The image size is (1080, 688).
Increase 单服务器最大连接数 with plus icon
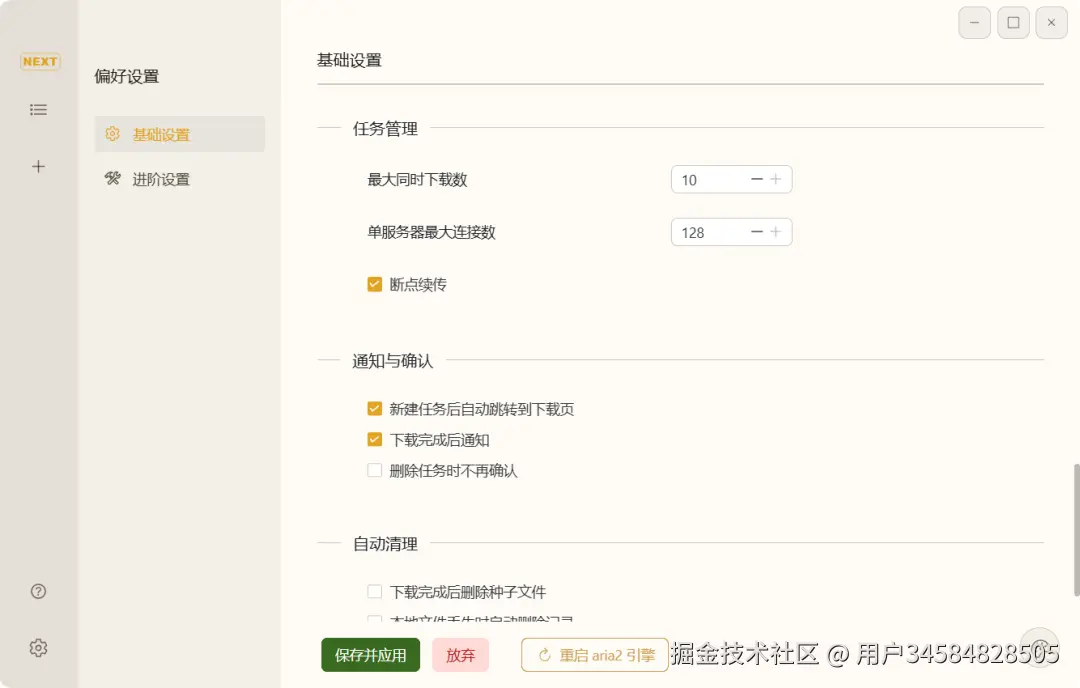pyautogui.click(x=775, y=232)
